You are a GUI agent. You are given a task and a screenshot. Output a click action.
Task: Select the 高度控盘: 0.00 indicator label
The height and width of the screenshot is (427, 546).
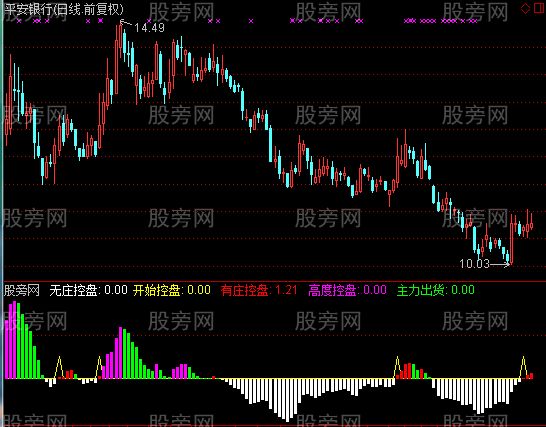[x=348, y=290]
